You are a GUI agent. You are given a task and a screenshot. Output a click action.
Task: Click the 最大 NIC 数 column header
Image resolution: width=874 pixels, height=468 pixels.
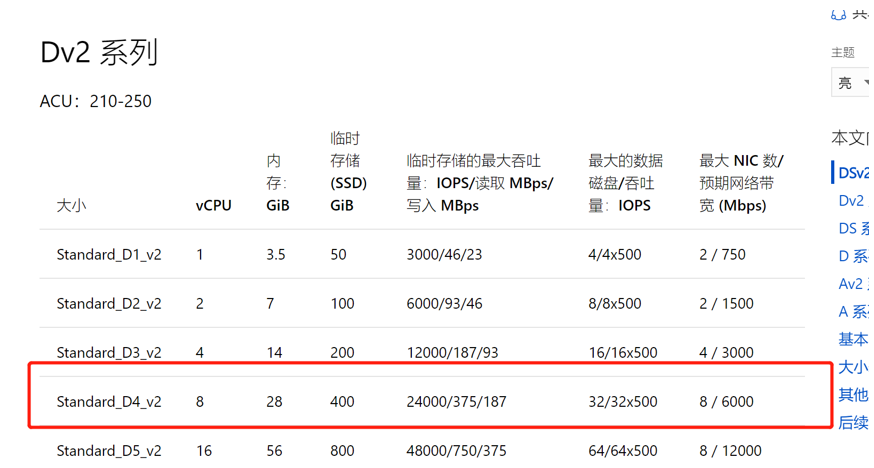tap(741, 183)
